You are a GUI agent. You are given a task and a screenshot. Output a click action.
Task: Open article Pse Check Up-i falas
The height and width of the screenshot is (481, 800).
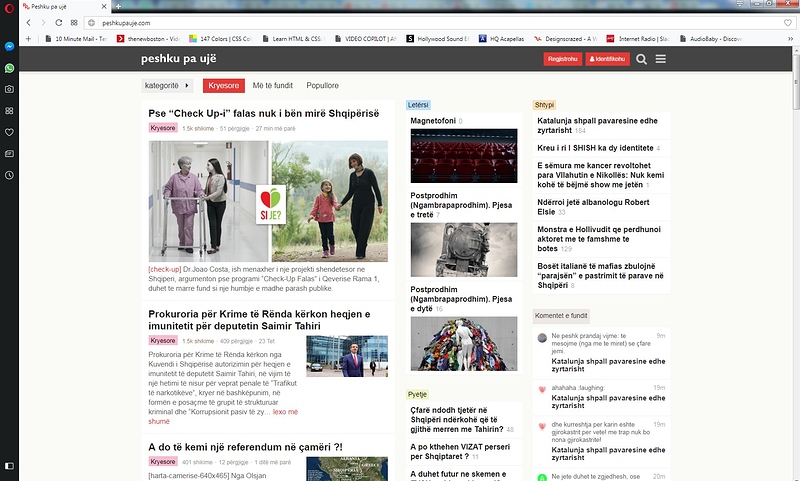264,113
